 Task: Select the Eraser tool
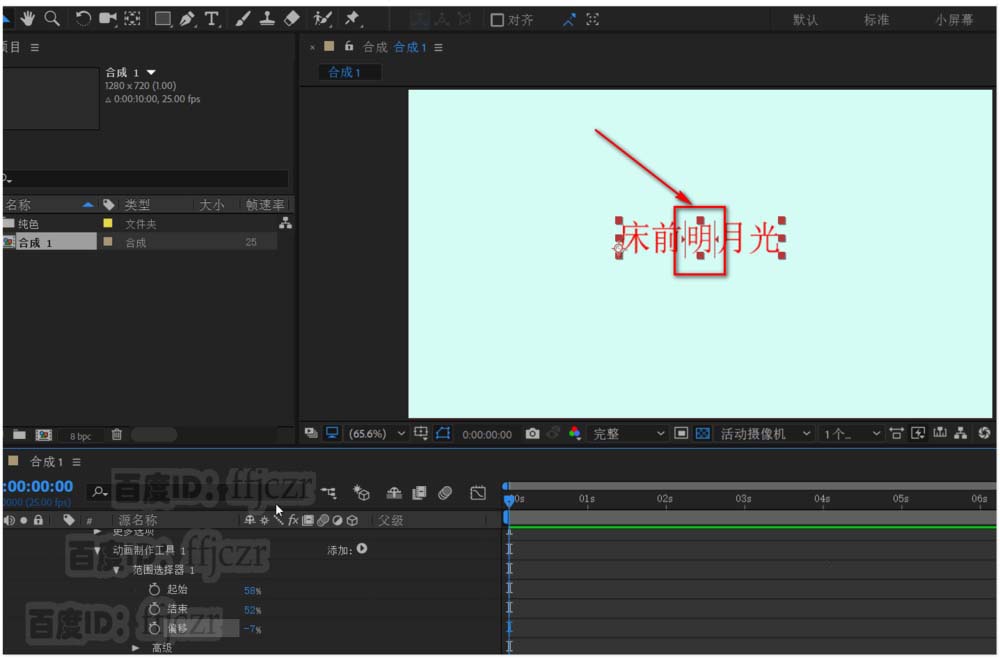[291, 19]
